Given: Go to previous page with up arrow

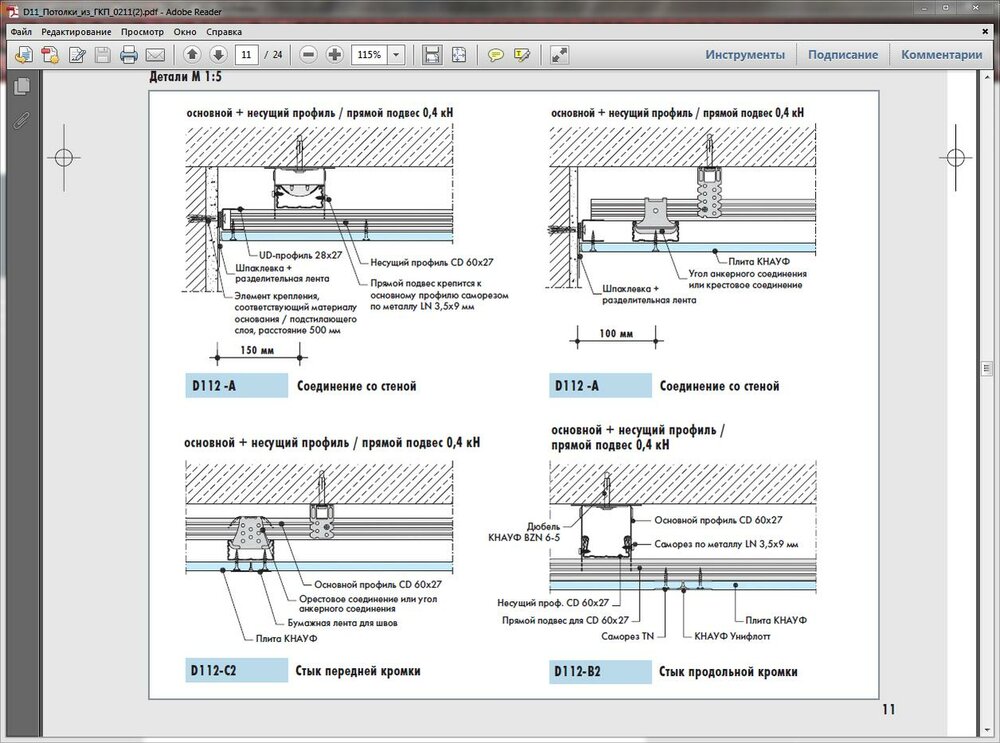Looking at the screenshot, I should click(x=192, y=55).
